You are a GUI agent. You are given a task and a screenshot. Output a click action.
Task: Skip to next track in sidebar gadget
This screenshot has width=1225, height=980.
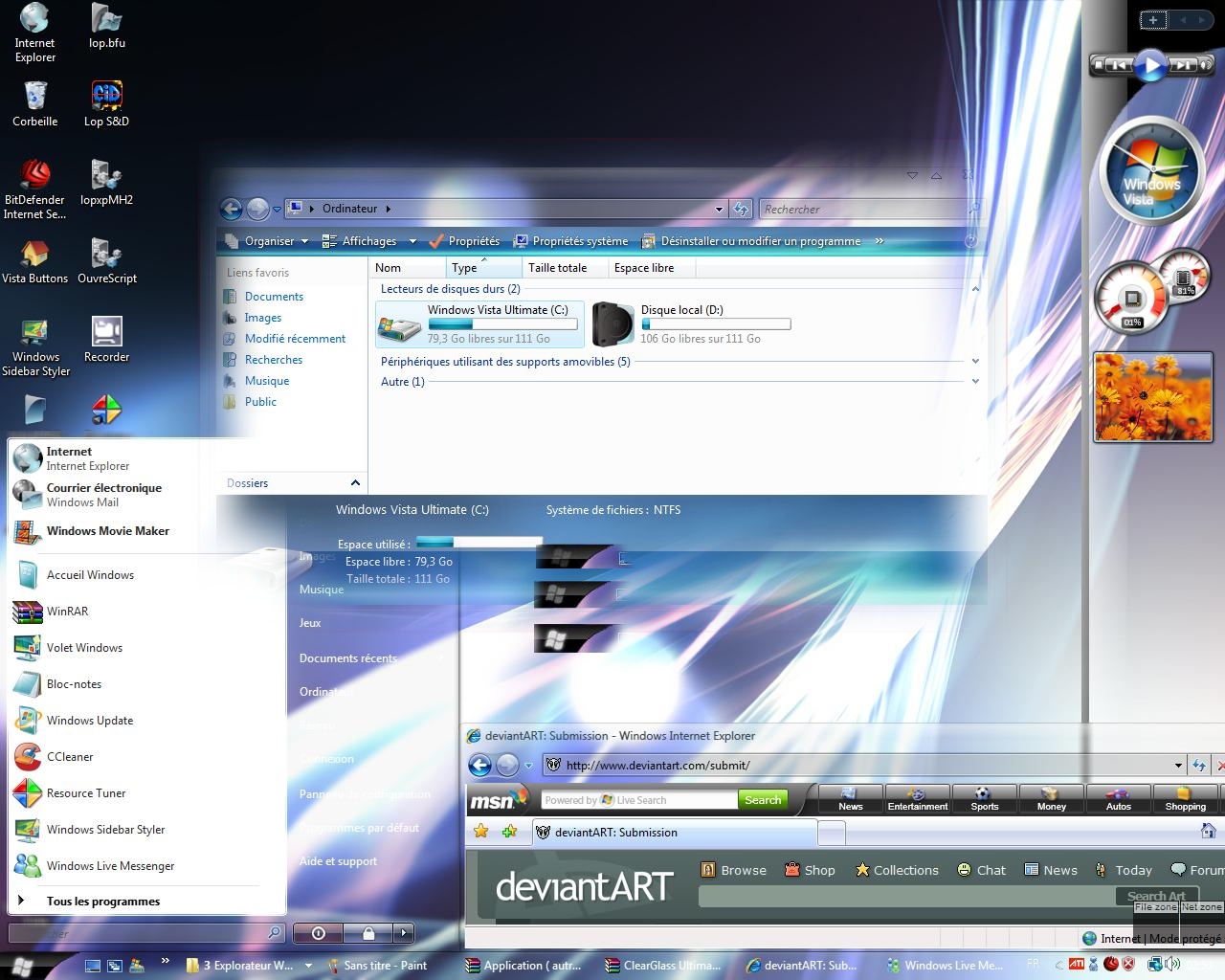tap(1186, 65)
